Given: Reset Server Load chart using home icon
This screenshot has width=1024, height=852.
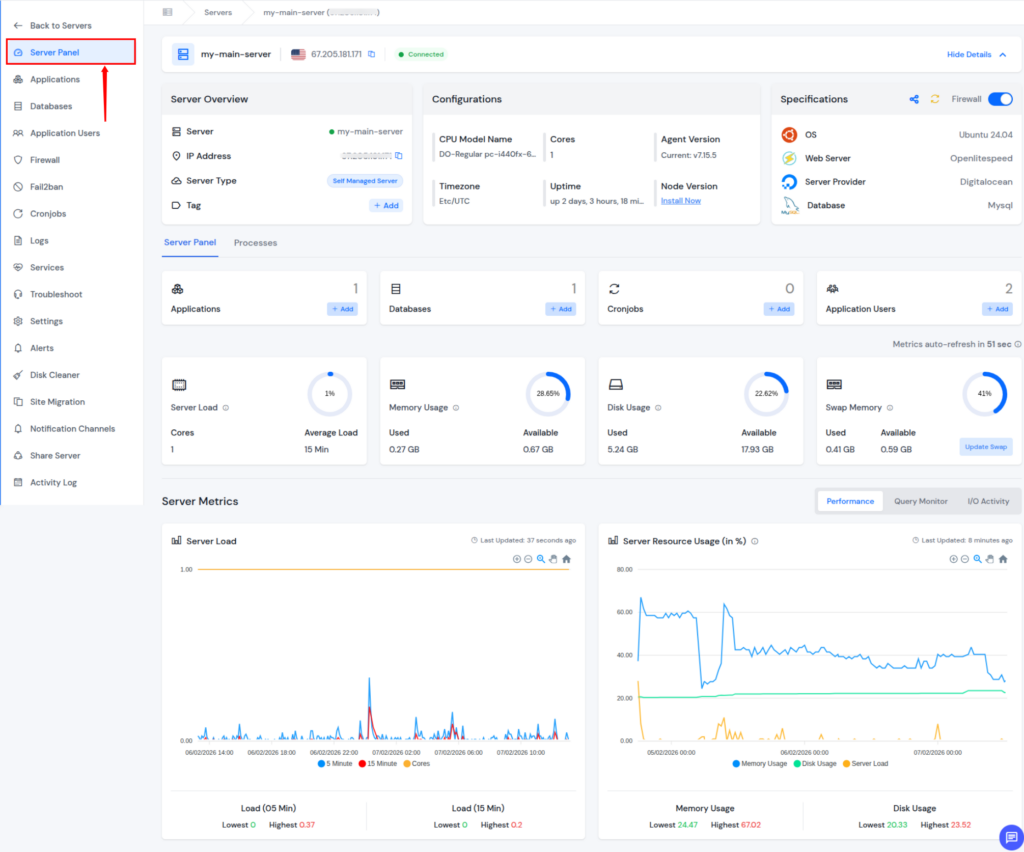Looking at the screenshot, I should pos(566,559).
